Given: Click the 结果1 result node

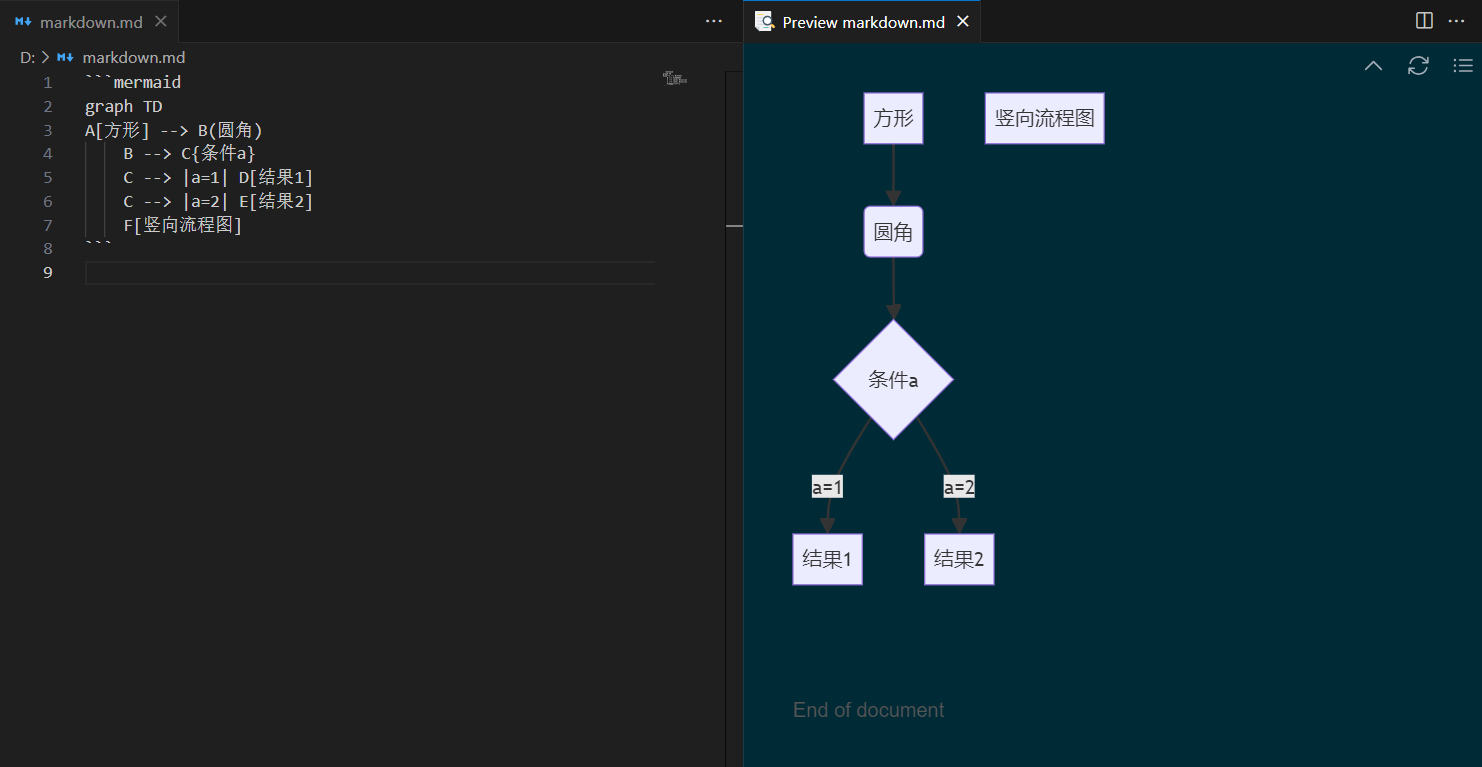Looking at the screenshot, I should (x=827, y=559).
